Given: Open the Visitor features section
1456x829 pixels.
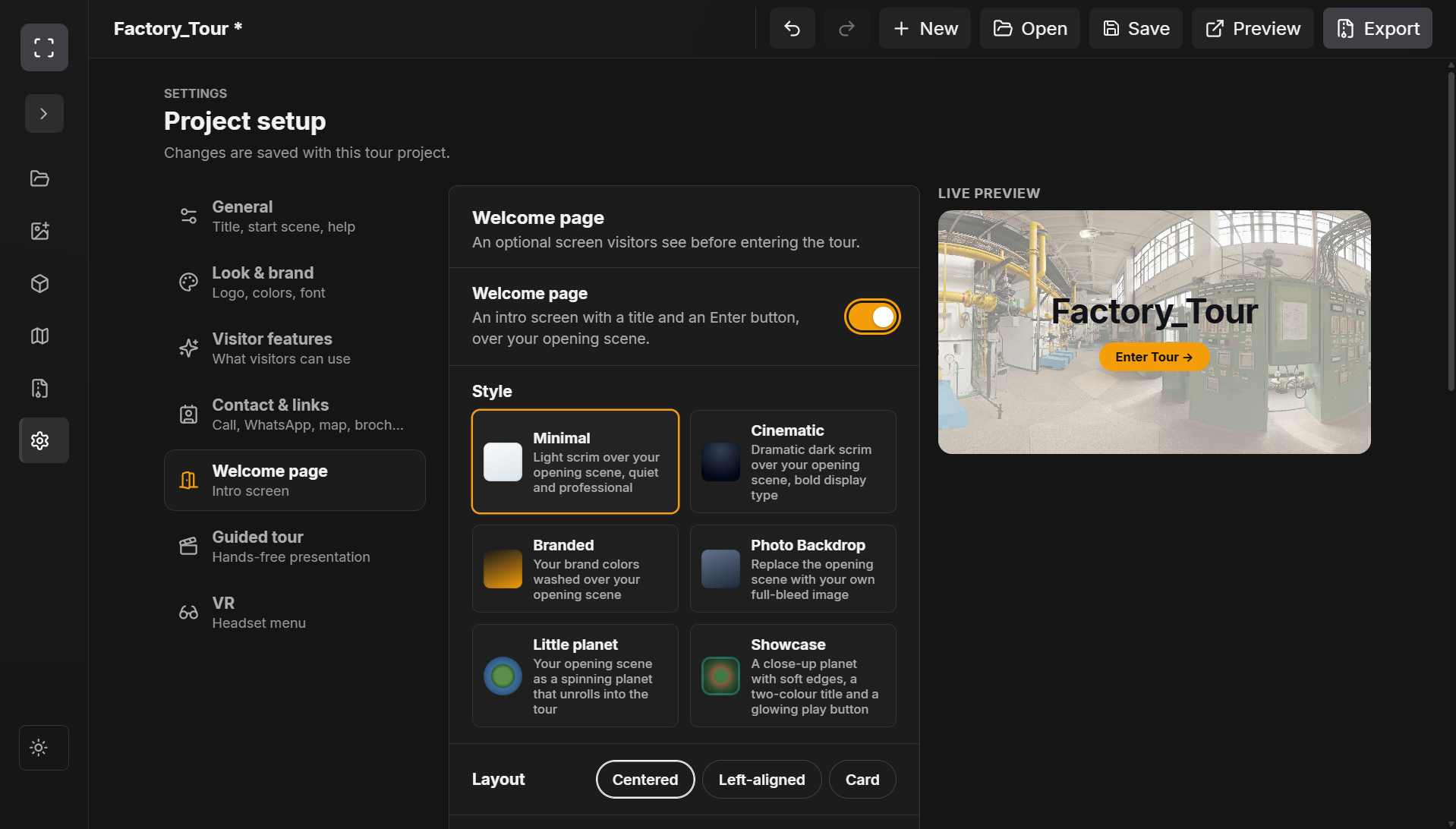Looking at the screenshot, I should click(x=295, y=348).
